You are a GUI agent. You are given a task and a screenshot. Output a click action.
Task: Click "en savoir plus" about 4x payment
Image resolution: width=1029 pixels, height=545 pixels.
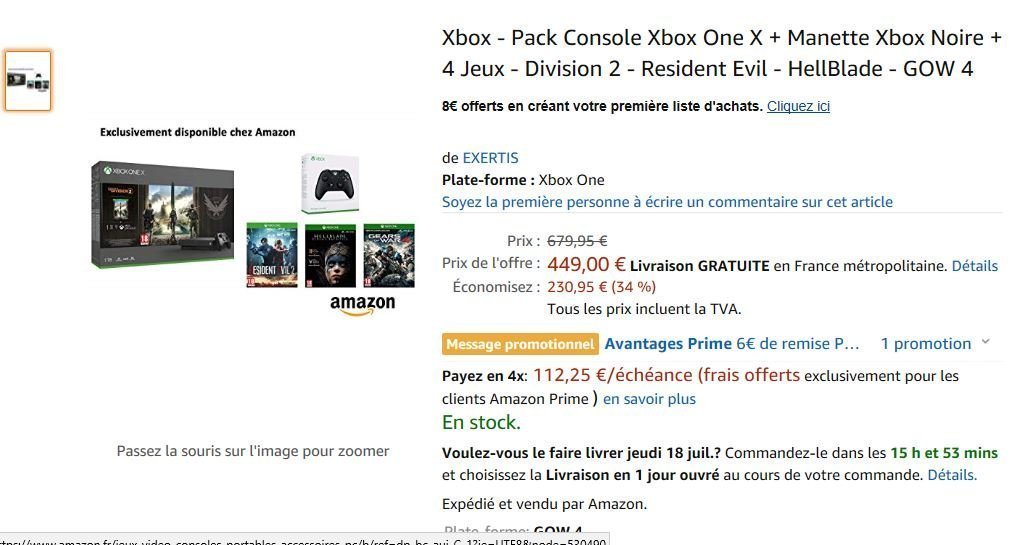click(x=649, y=399)
